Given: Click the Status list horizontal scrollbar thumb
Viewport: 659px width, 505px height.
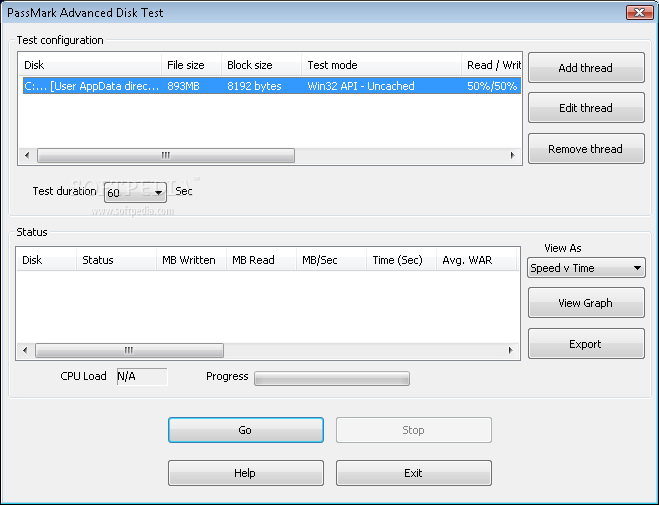Looking at the screenshot, I should (x=129, y=350).
